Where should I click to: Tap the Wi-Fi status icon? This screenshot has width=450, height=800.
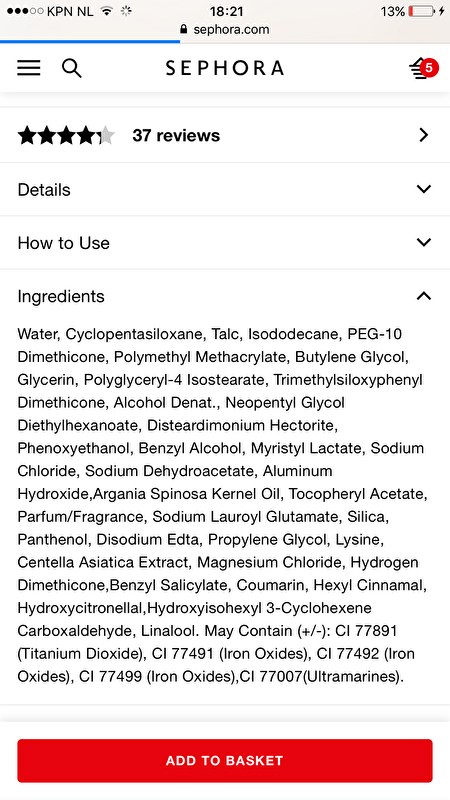coord(106,11)
